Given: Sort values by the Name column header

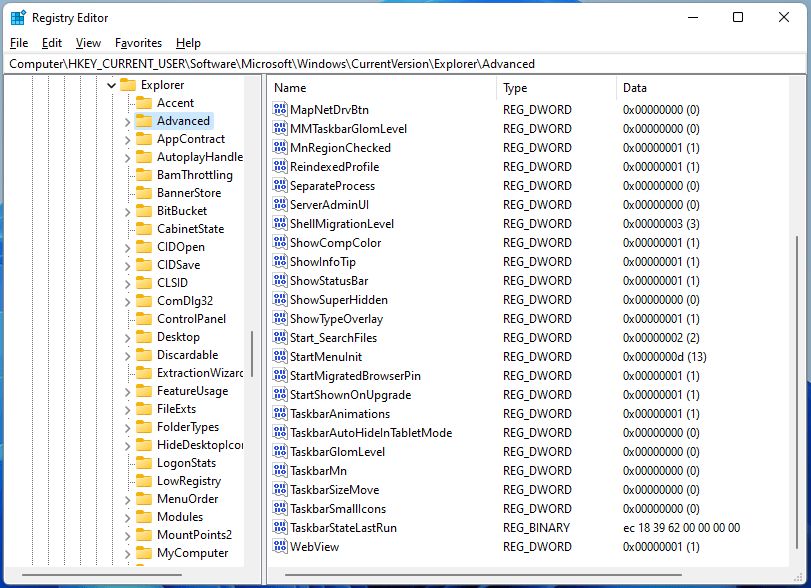Looking at the screenshot, I should (x=383, y=88).
